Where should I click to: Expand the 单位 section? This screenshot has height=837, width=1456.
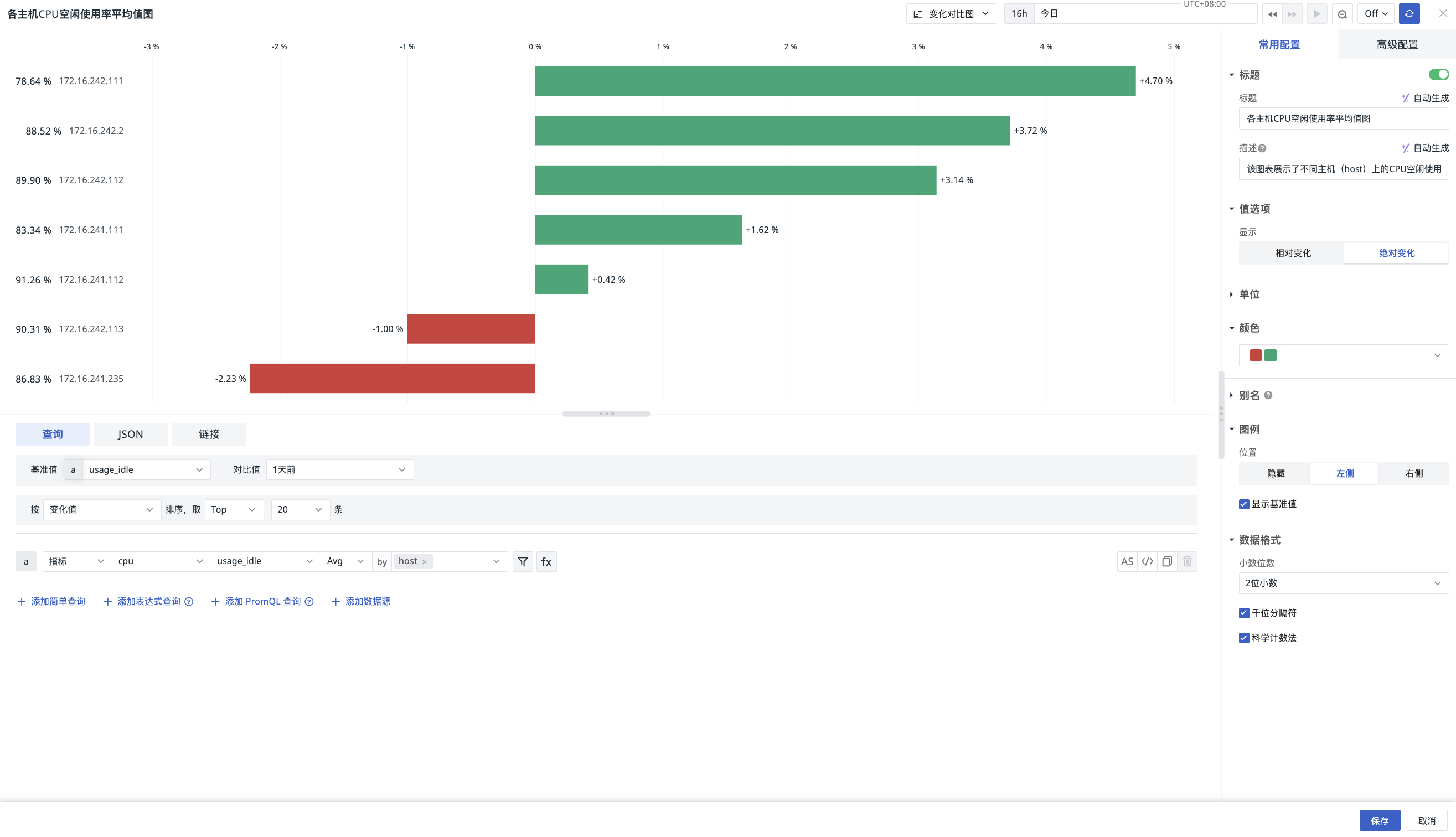pos(1249,294)
